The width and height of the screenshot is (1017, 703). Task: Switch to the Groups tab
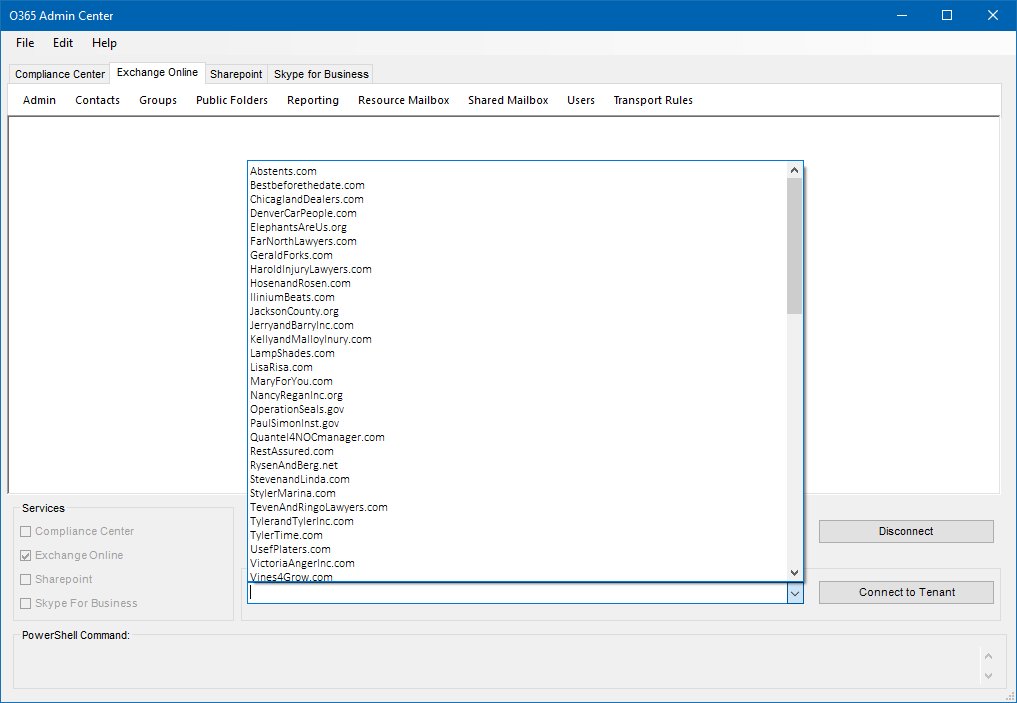(157, 100)
